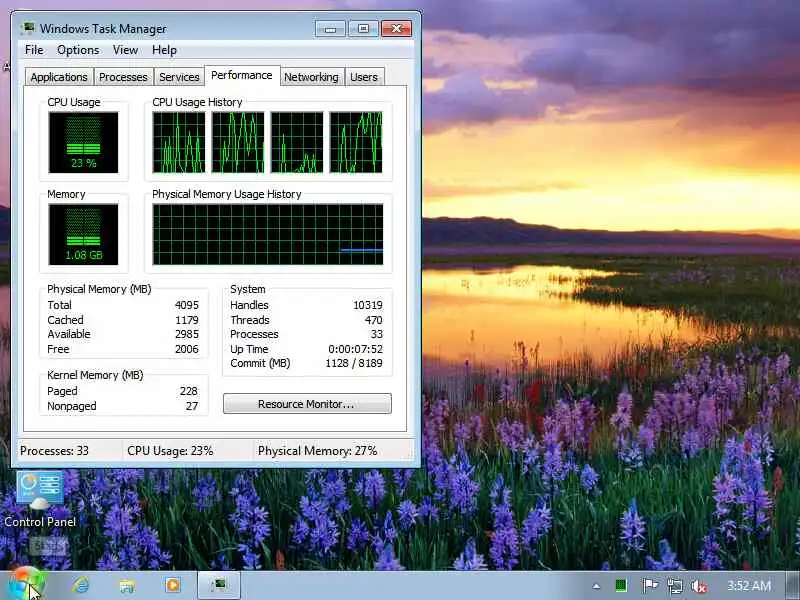Click muted volume speaker icon
The width and height of the screenshot is (800, 600).
[698, 586]
